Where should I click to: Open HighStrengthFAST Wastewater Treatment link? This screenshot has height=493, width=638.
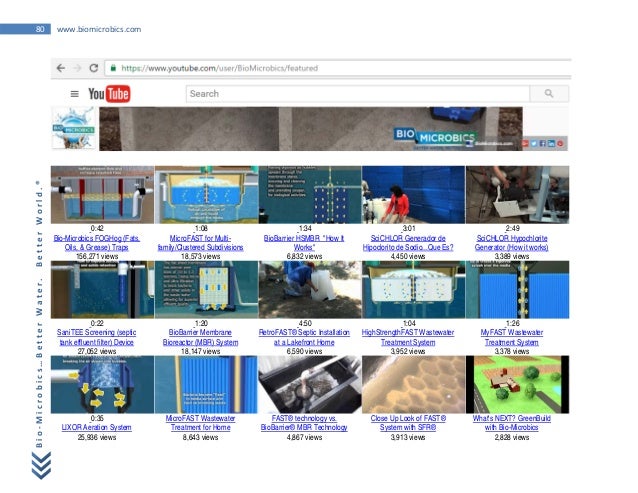point(408,337)
